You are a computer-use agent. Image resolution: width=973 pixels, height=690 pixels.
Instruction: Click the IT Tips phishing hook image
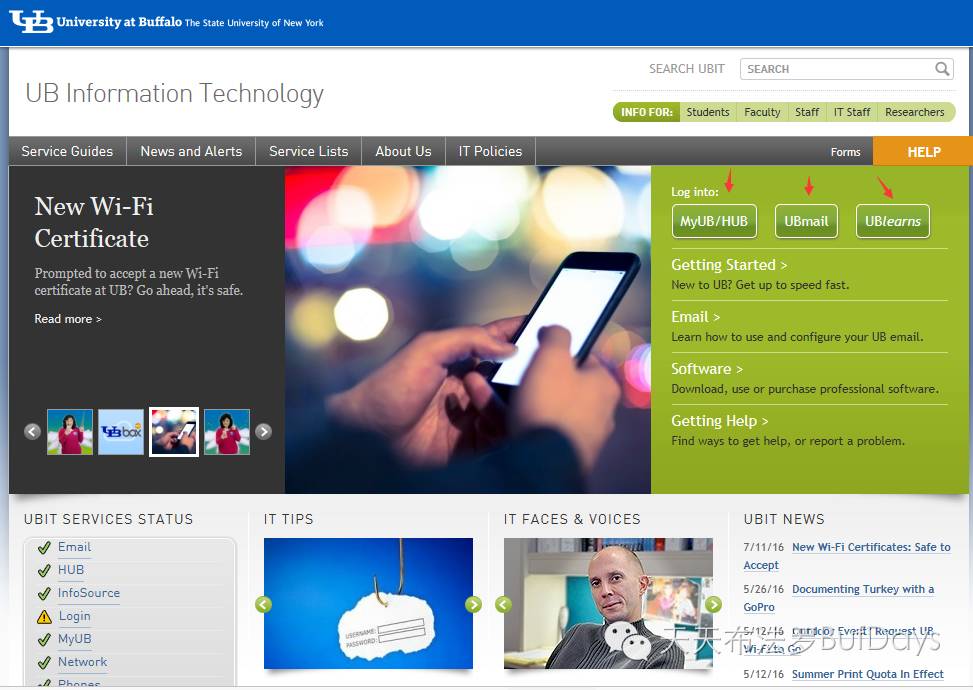[369, 603]
